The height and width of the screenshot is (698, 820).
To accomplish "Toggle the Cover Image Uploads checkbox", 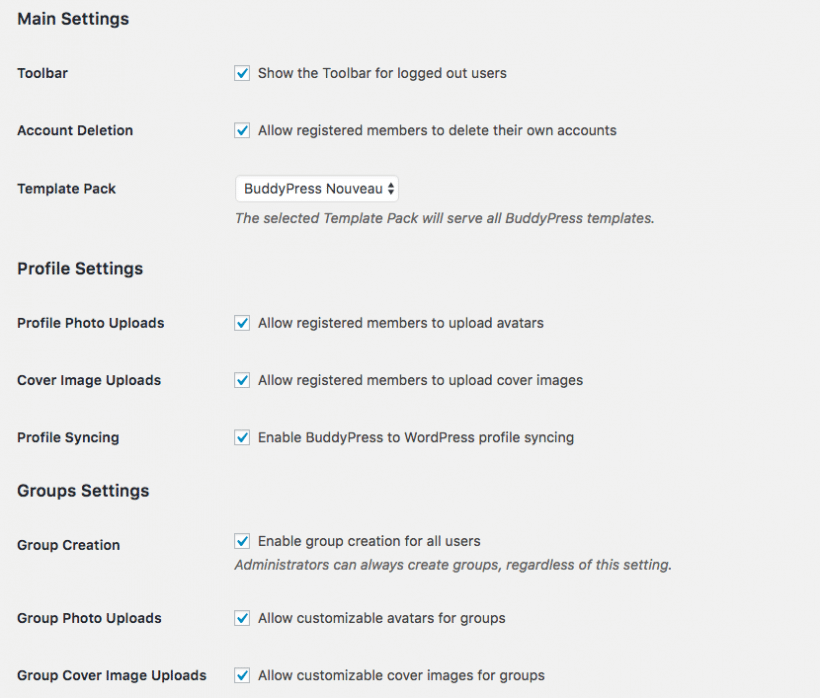I will click(x=242, y=380).
